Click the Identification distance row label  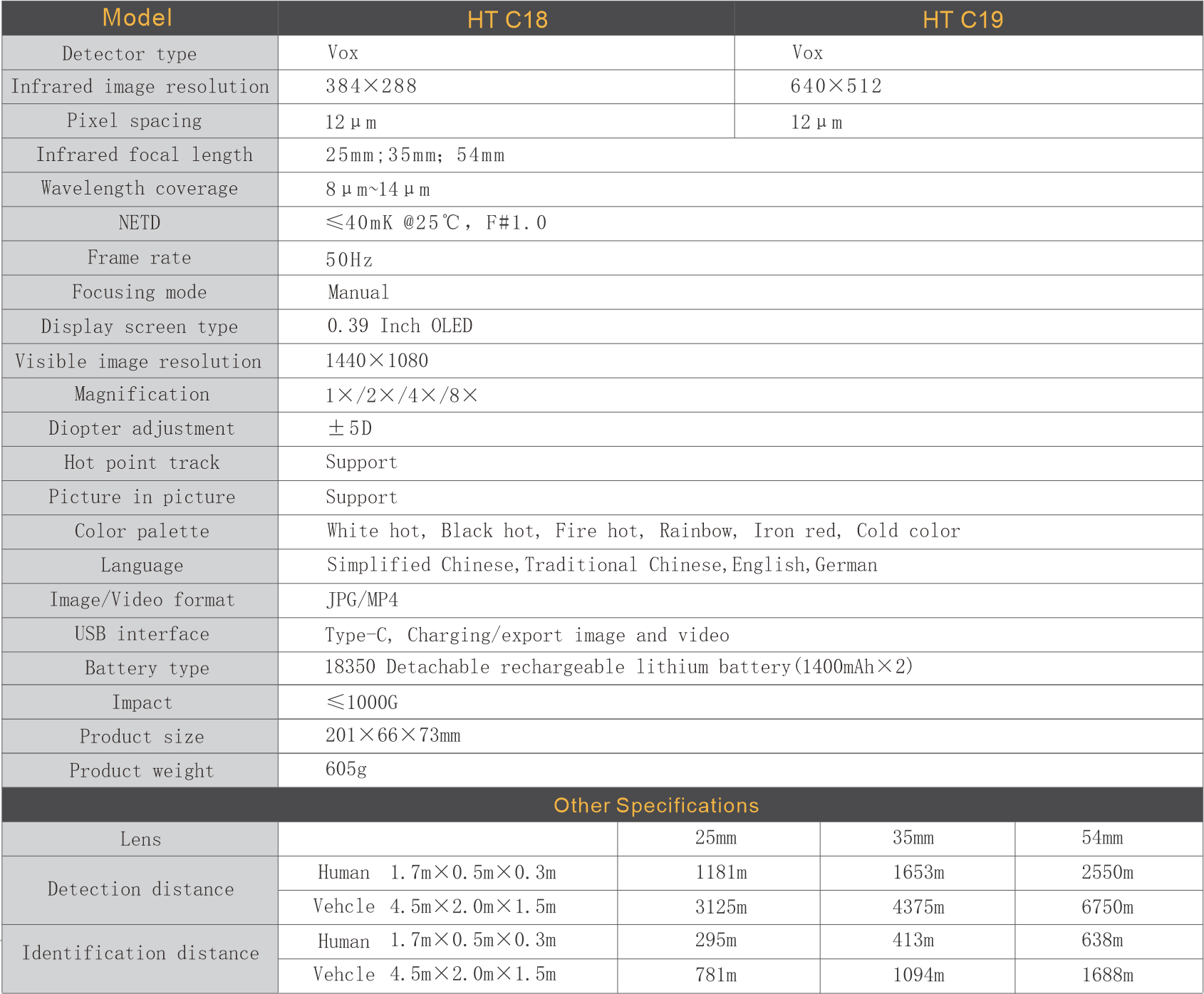pos(140,953)
